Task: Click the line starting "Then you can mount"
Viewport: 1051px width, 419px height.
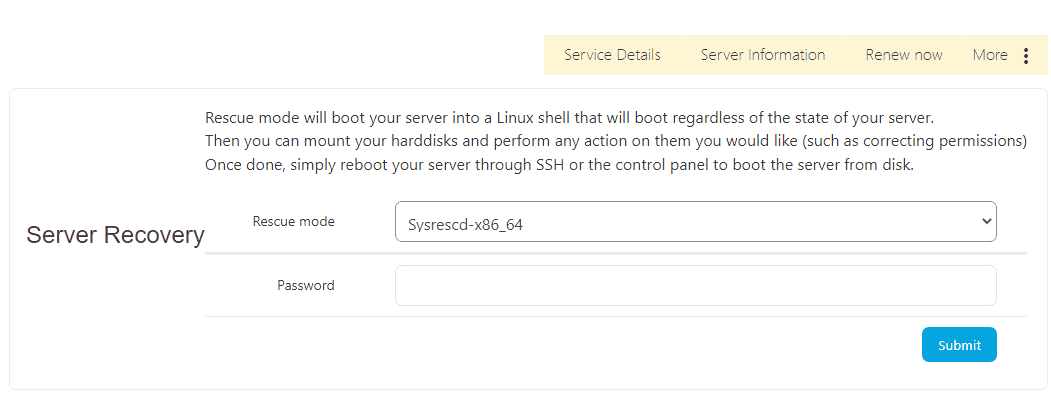Action: coord(615,141)
